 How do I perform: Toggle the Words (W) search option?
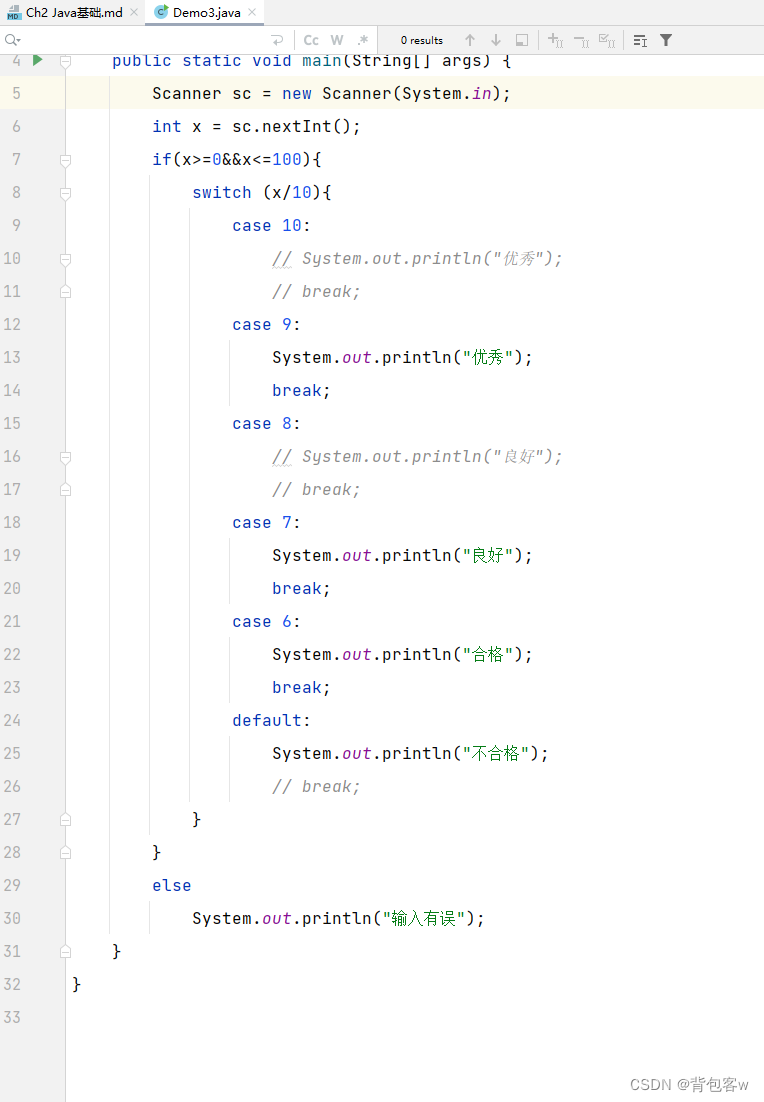[337, 40]
